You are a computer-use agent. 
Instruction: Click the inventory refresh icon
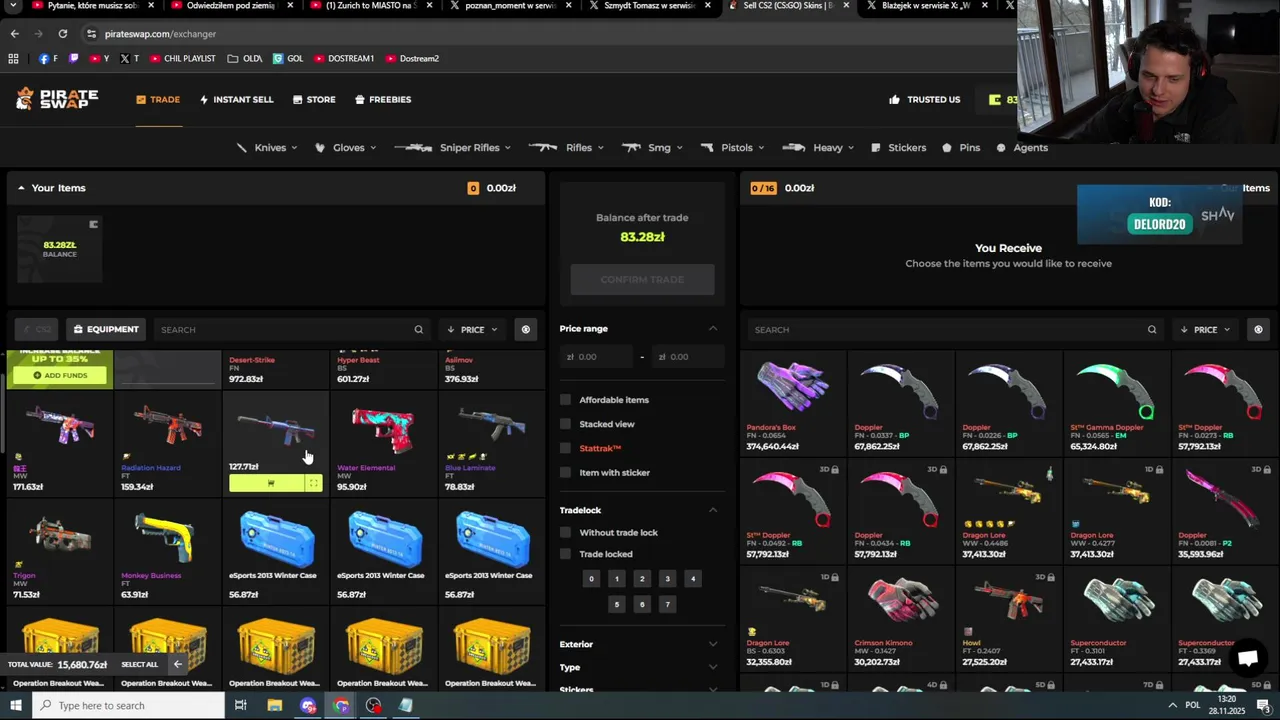pyautogui.click(x=526, y=329)
